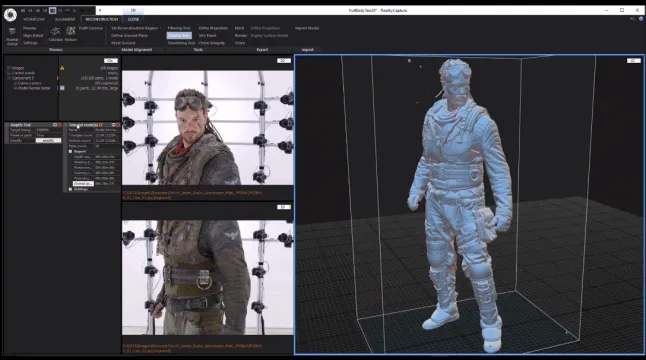Run Check Integrity
646x360 pixels.
212,43
